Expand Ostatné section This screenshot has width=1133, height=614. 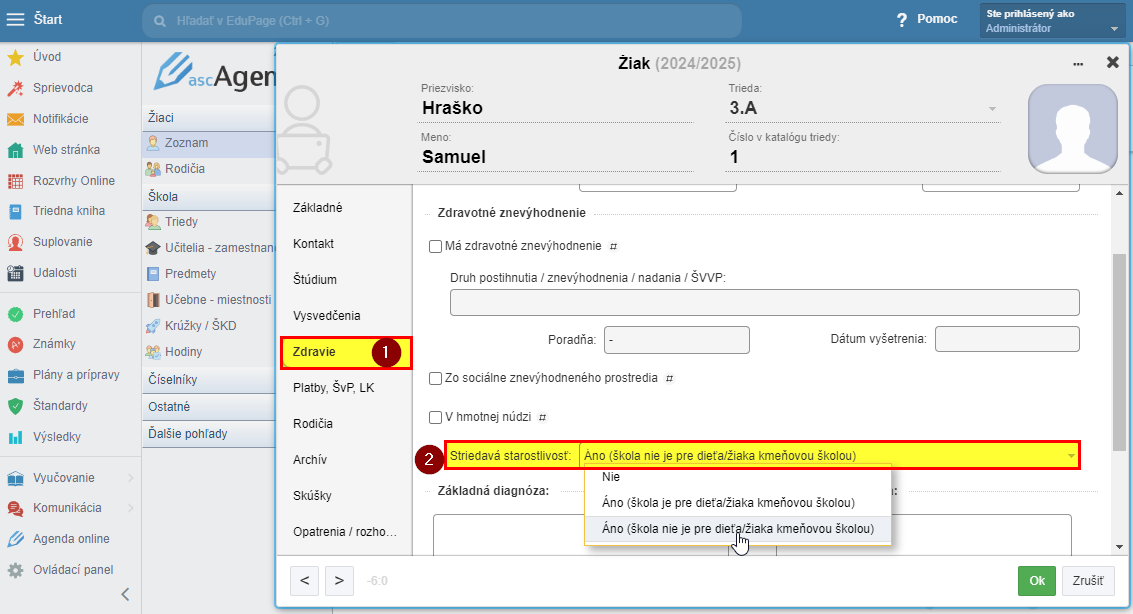209,407
